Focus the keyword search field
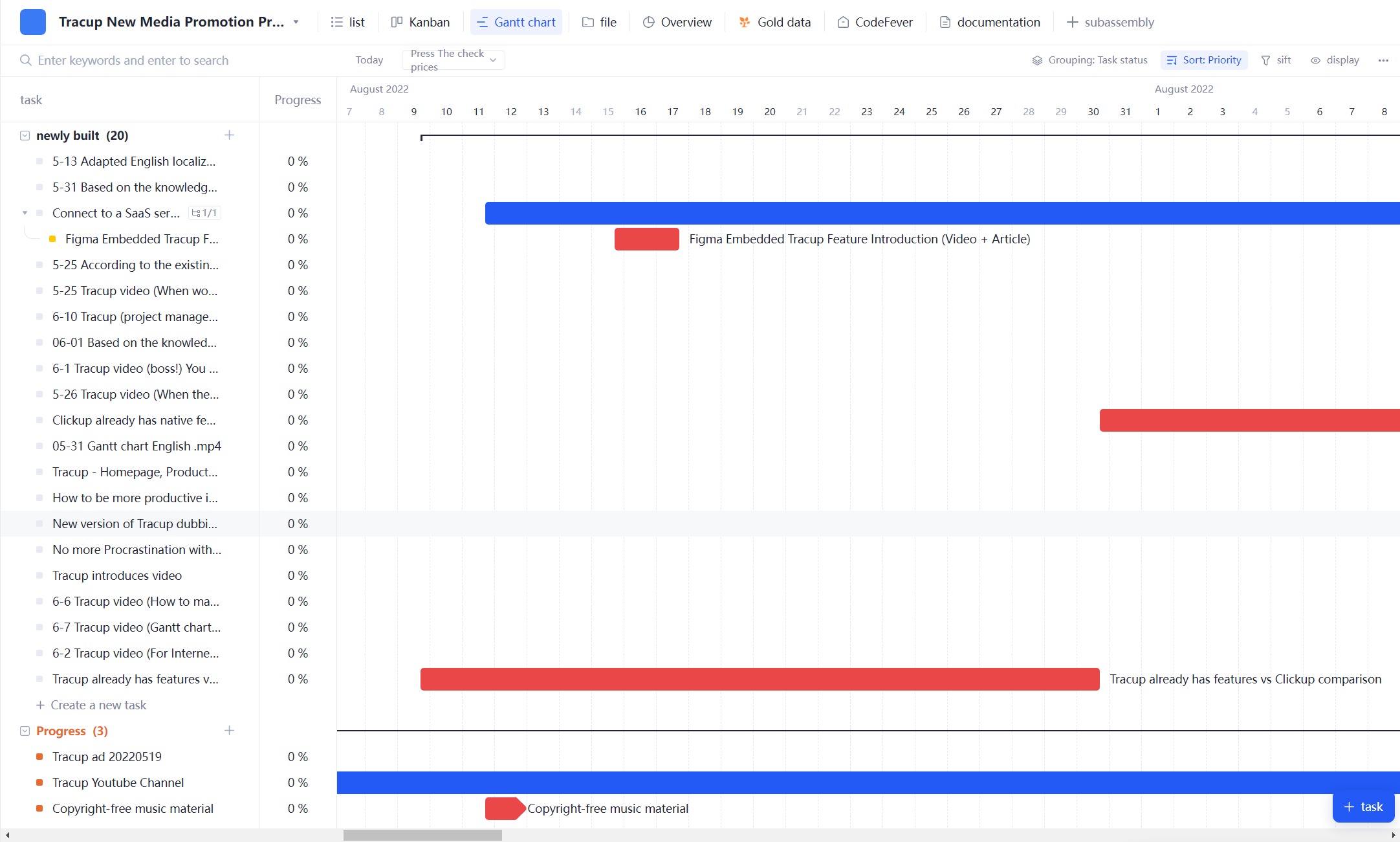The width and height of the screenshot is (1400, 842). pos(133,60)
